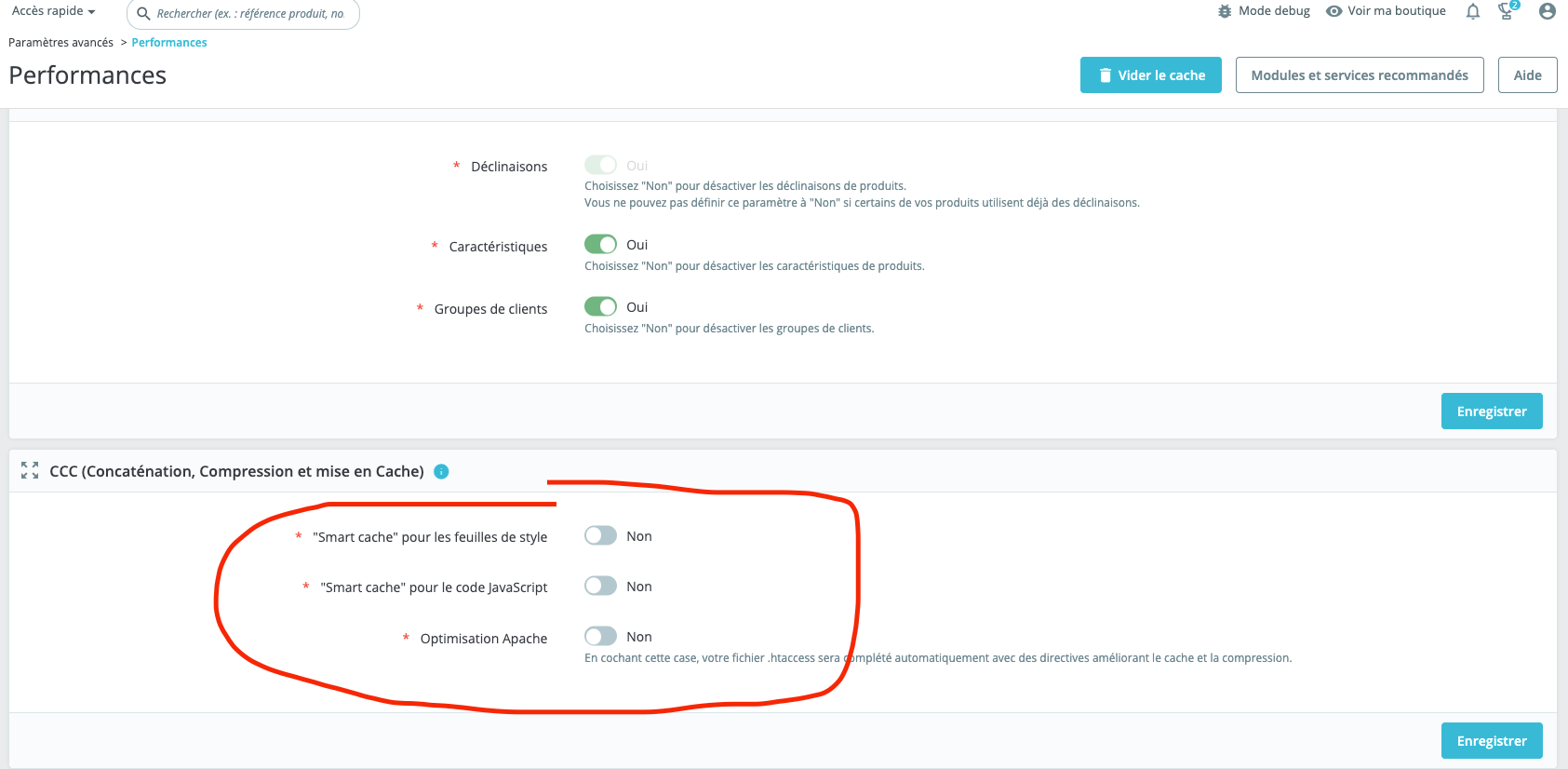Click the CCC section expand fullscreen icon

point(30,471)
